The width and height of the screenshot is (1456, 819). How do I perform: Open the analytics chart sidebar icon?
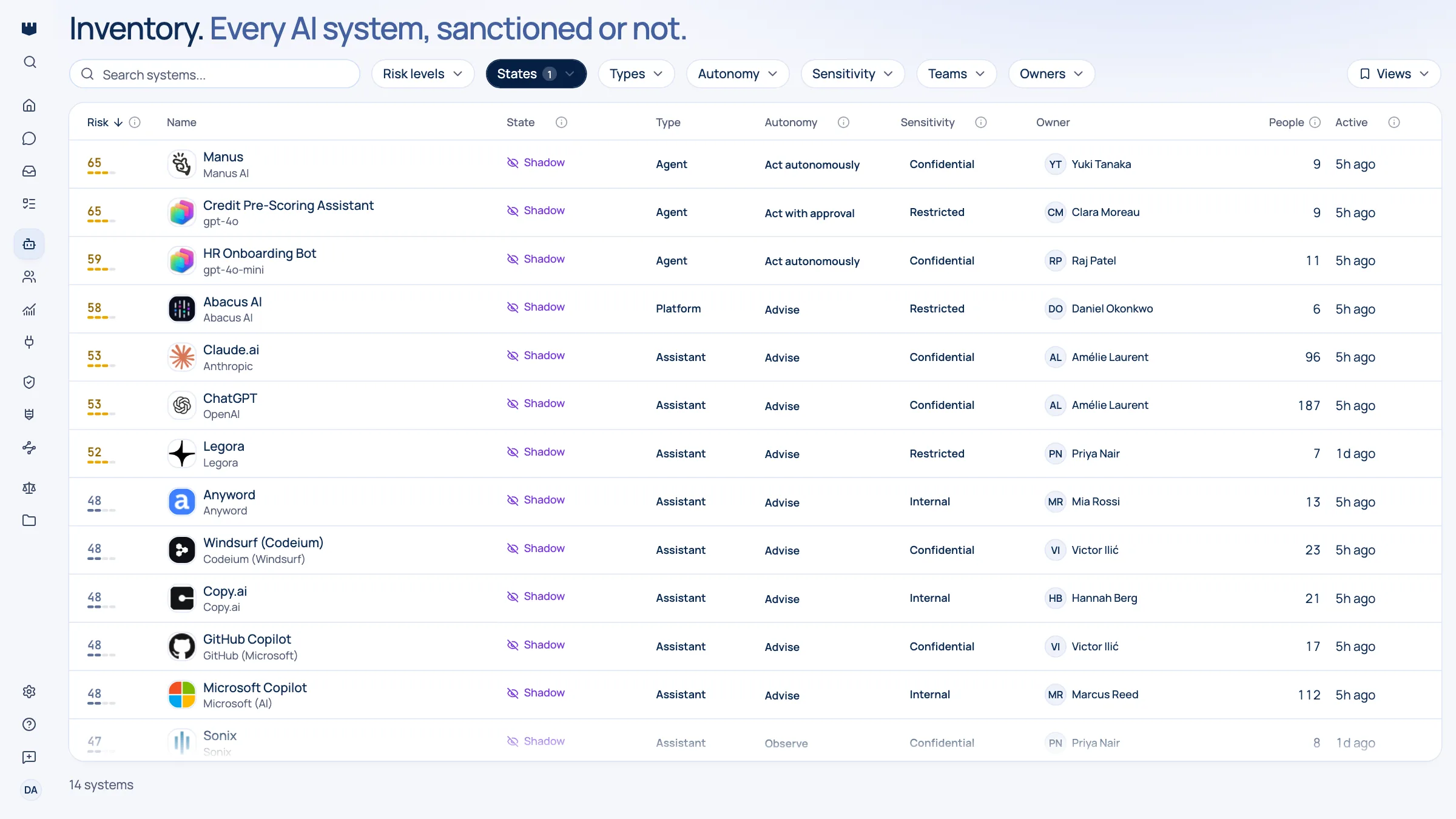pos(29,309)
